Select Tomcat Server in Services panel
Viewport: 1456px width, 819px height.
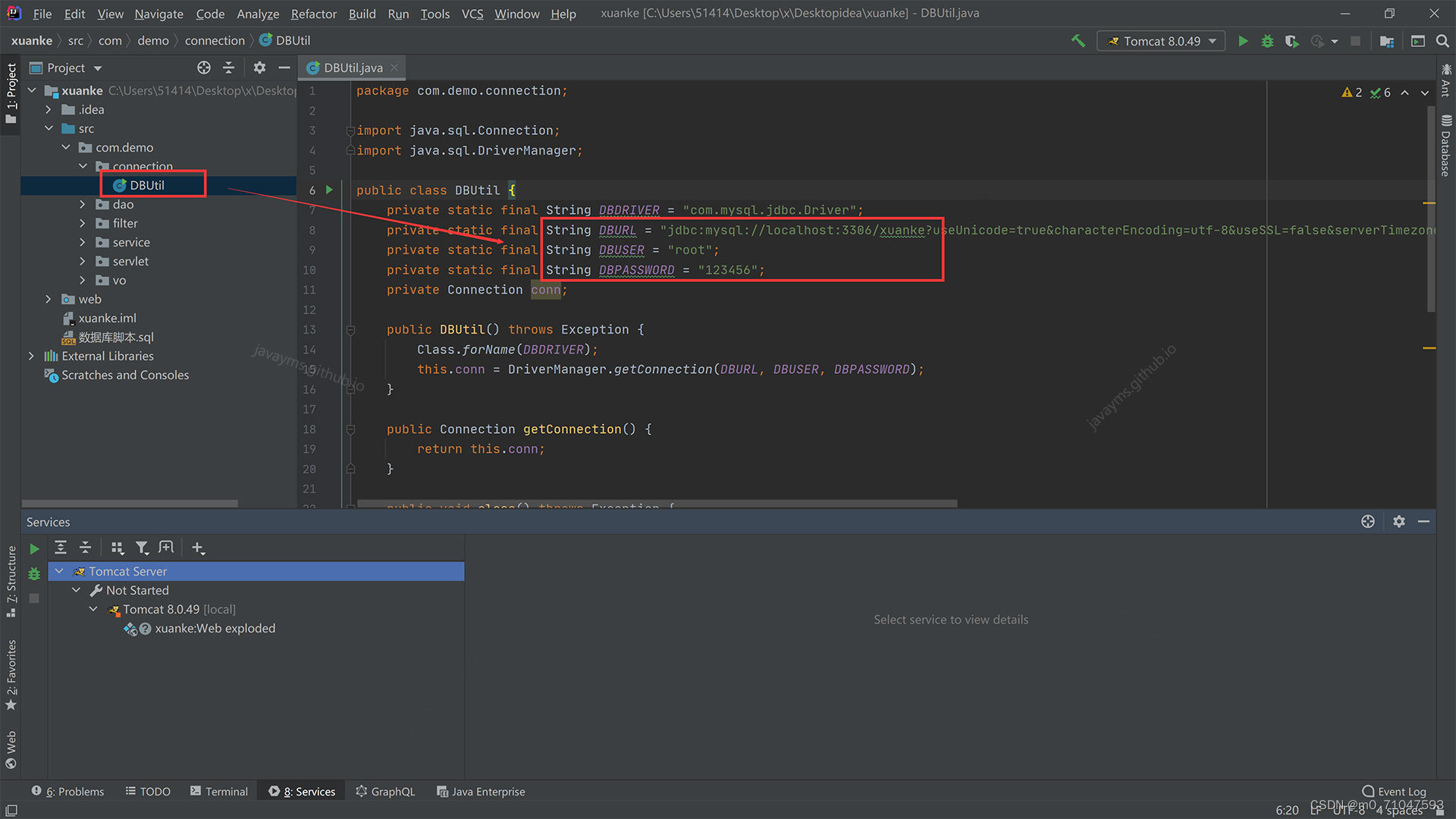[126, 570]
